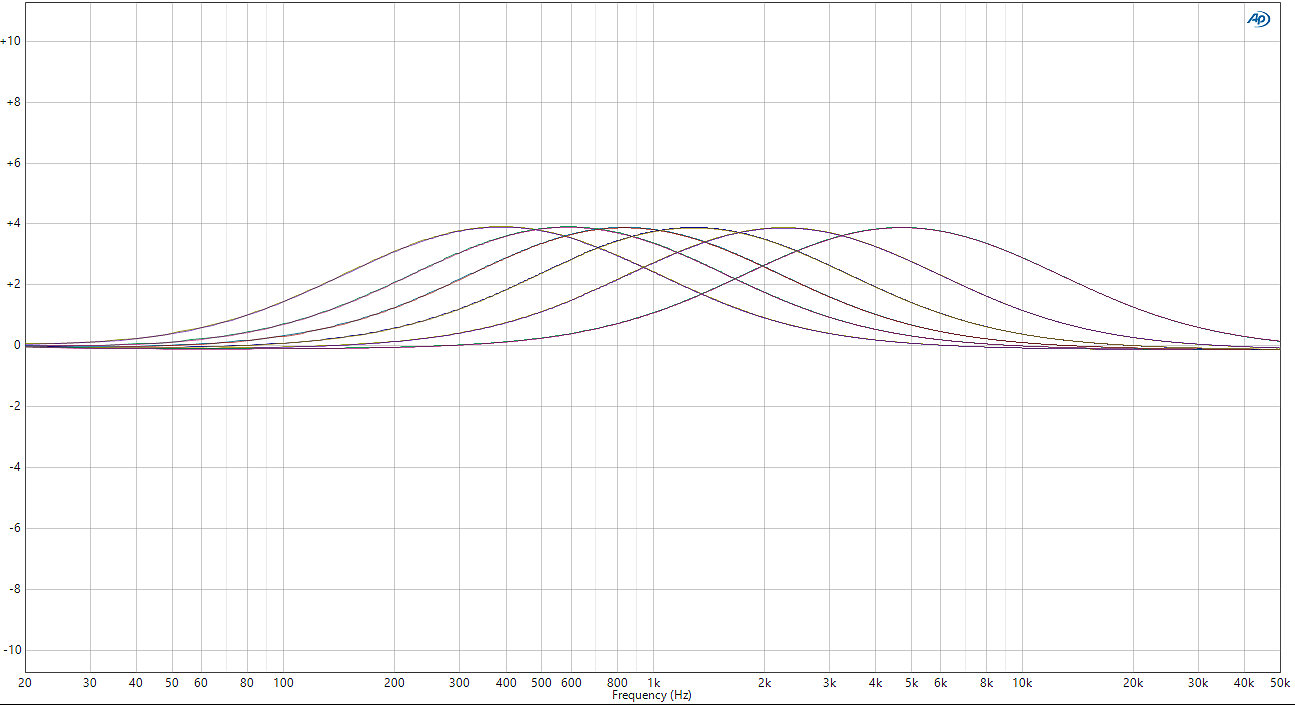Click the '-6' level axis label
The width and height of the screenshot is (1295, 705).
pos(14,528)
